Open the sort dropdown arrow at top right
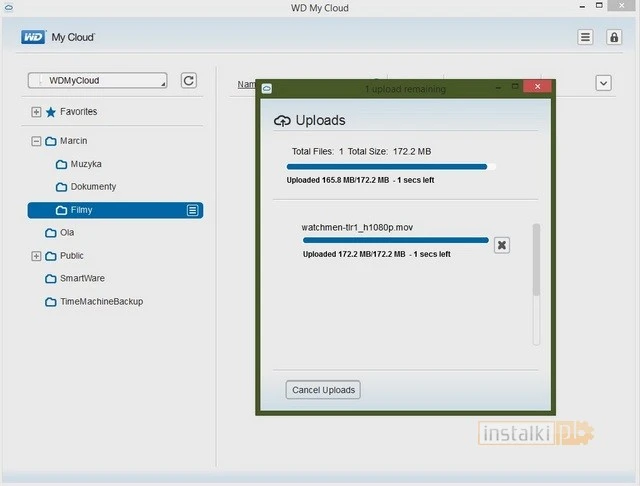The width and height of the screenshot is (640, 486). pyautogui.click(x=603, y=83)
